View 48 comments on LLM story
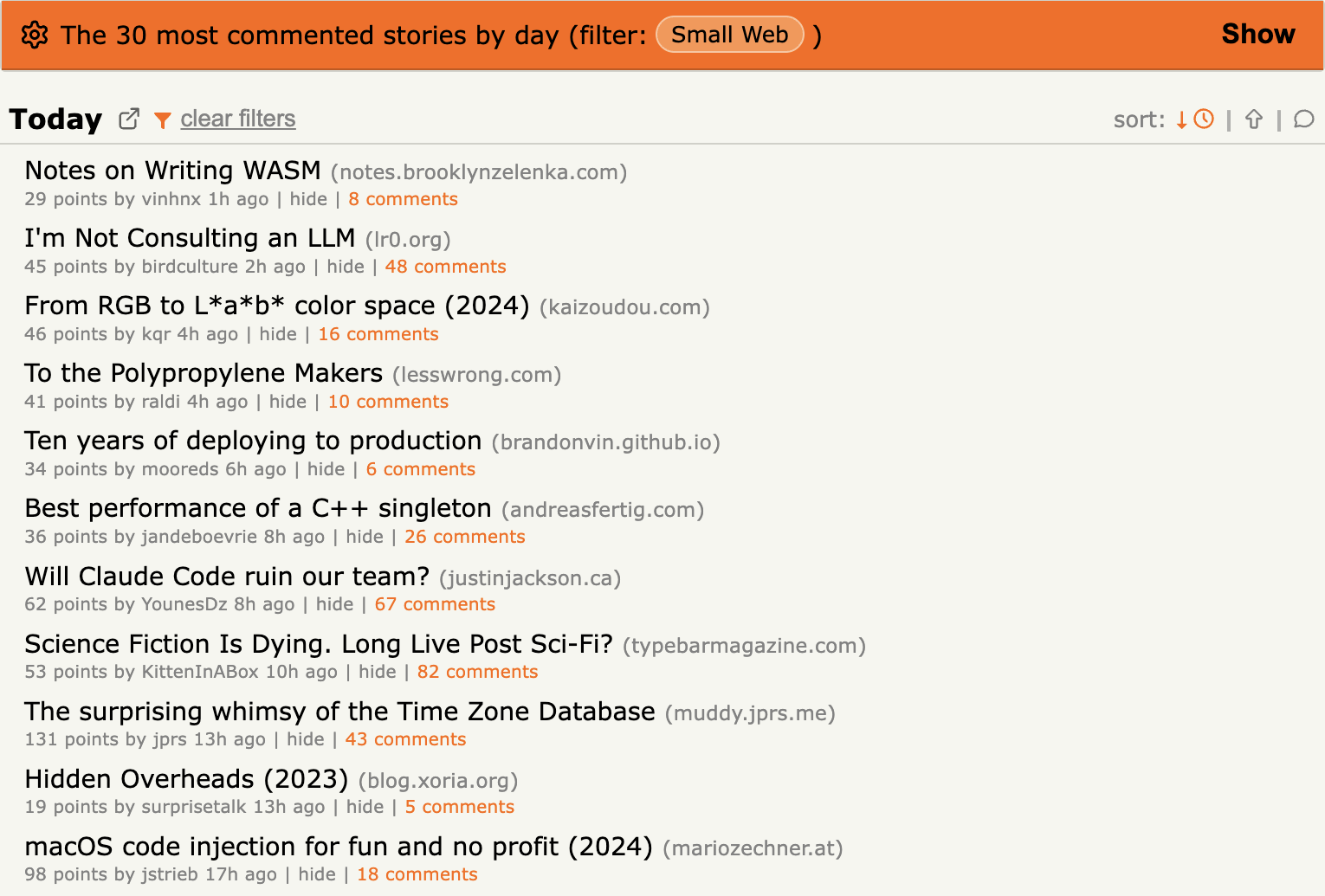1325x896 pixels. click(445, 267)
